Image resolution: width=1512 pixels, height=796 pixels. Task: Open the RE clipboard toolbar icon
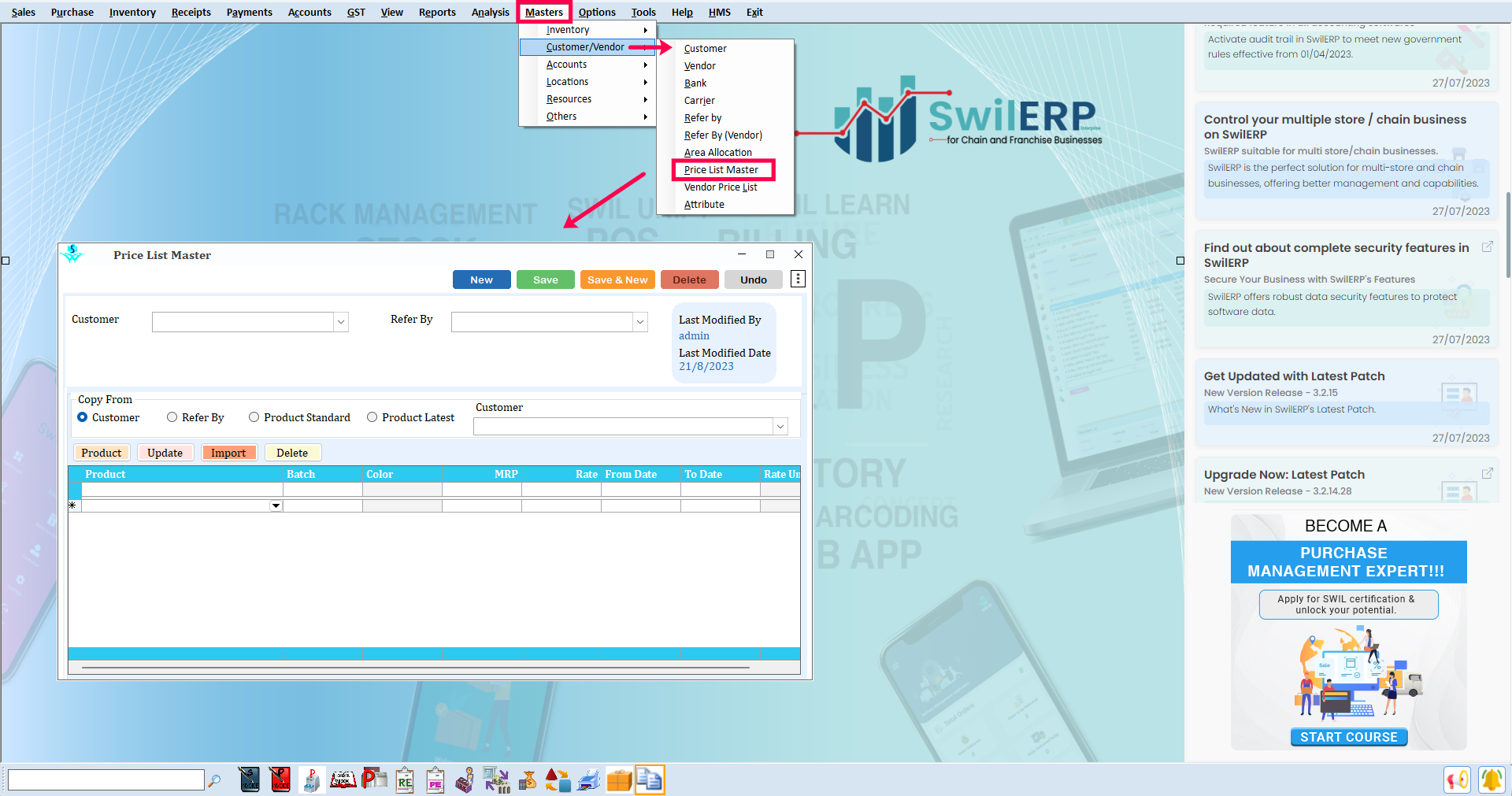tap(405, 779)
